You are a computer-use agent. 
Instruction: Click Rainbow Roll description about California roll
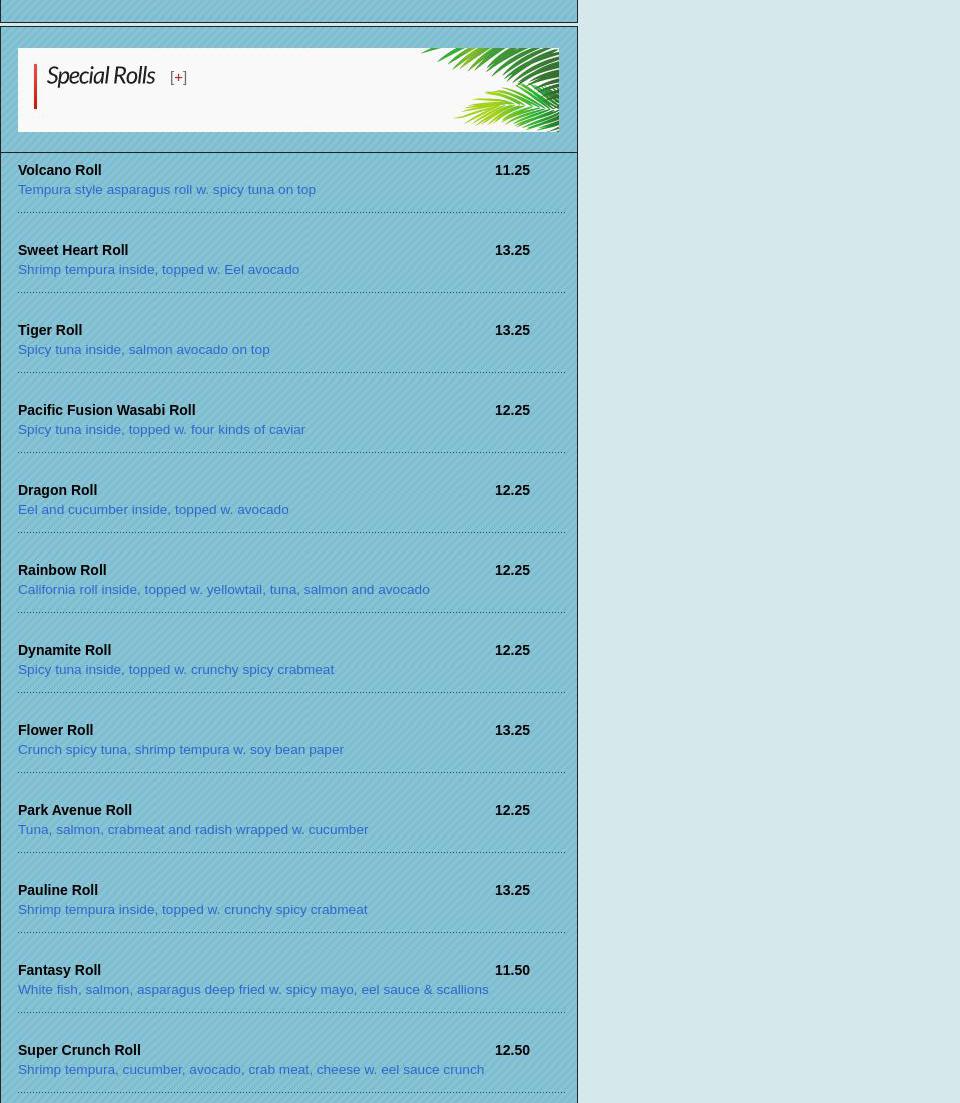[223, 589]
